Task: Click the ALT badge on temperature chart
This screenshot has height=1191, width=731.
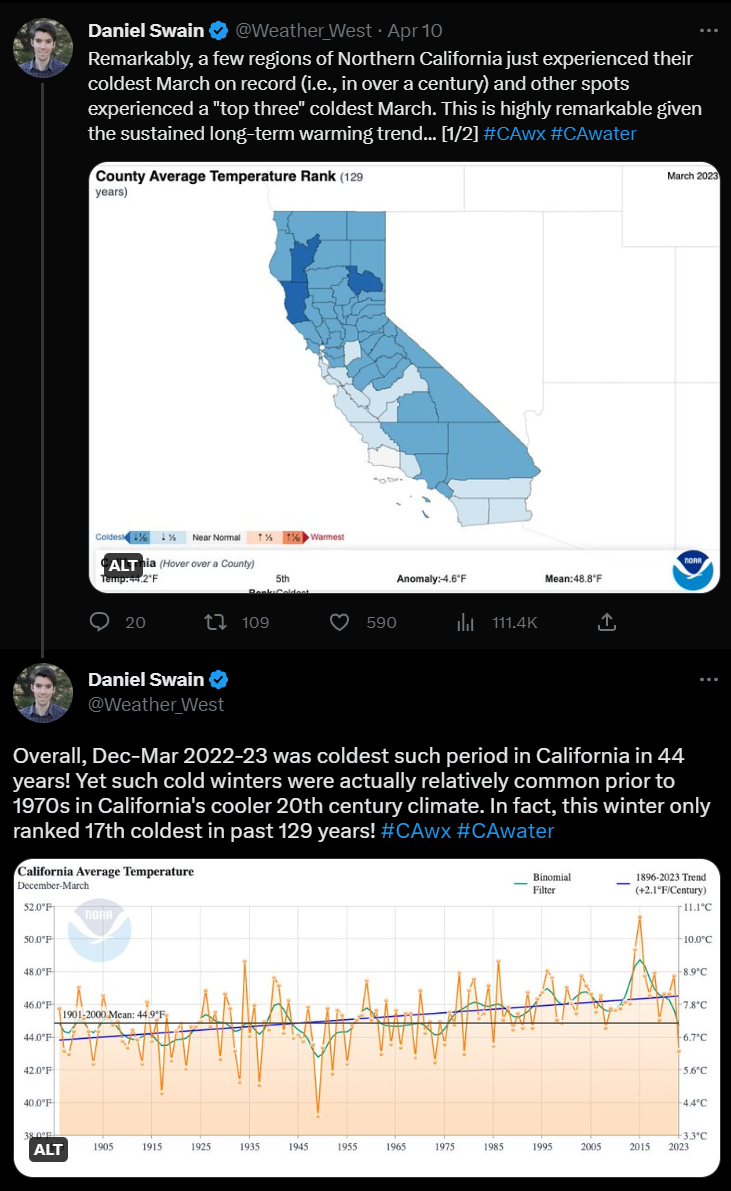Action: click(48, 1149)
